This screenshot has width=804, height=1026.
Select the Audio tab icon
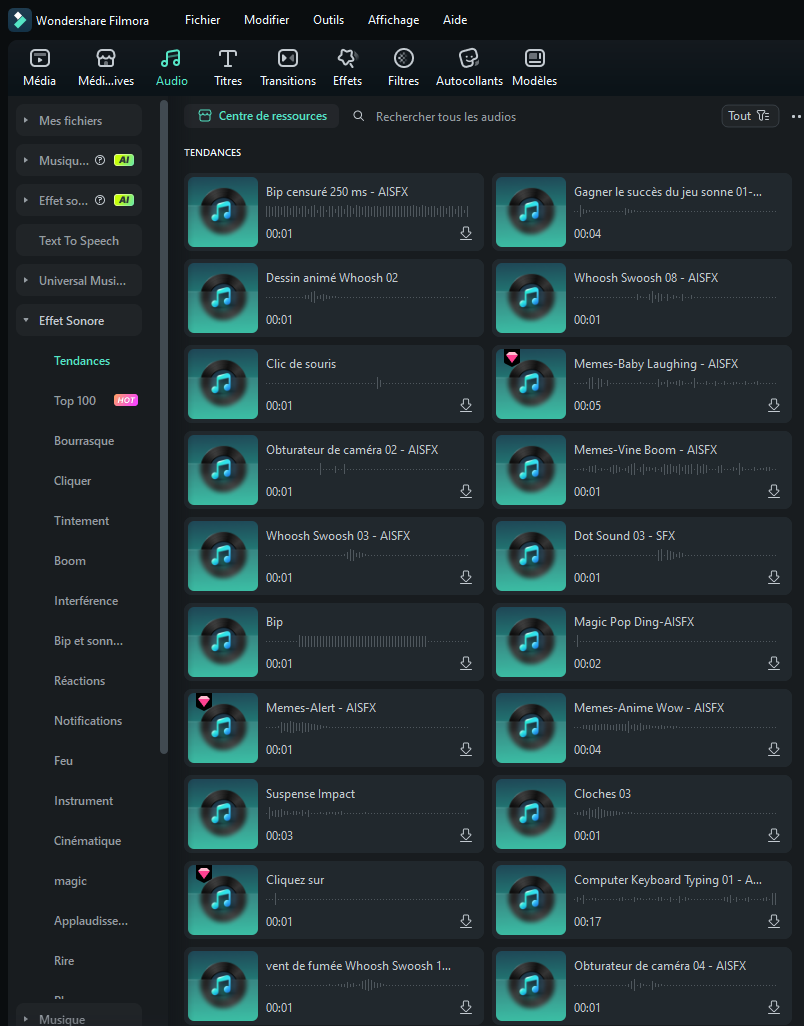click(x=171, y=59)
